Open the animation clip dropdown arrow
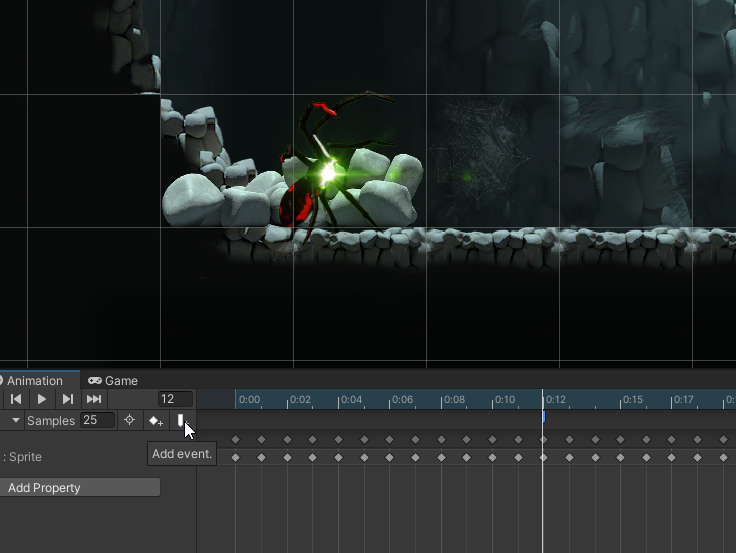 click(16, 421)
